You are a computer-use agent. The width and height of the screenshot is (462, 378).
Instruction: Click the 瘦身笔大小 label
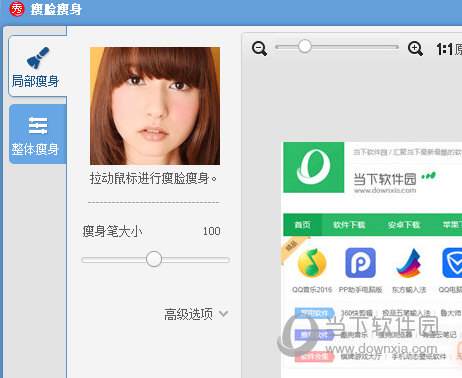(x=112, y=231)
